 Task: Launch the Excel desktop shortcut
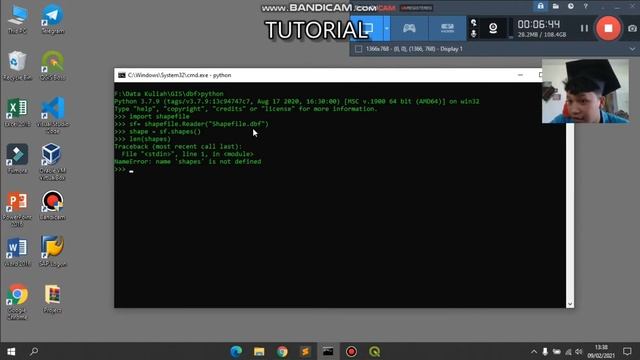(18, 112)
